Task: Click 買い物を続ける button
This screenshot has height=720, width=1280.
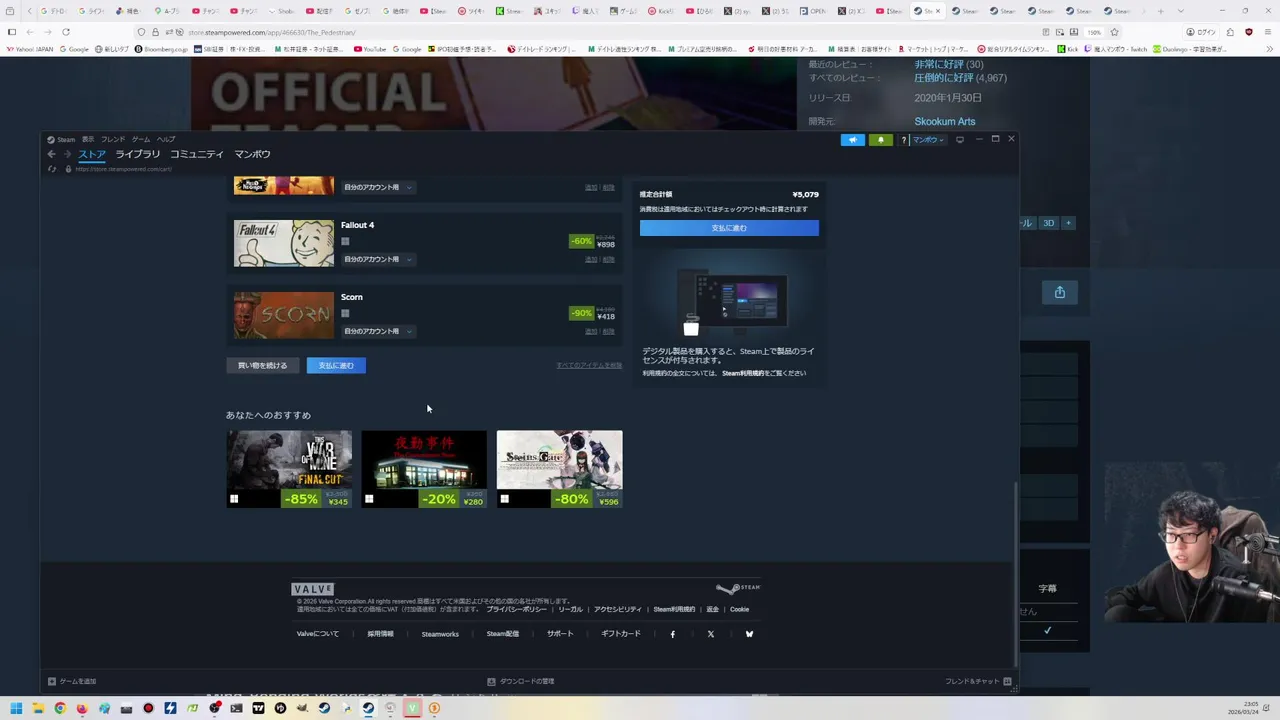Action: click(262, 366)
